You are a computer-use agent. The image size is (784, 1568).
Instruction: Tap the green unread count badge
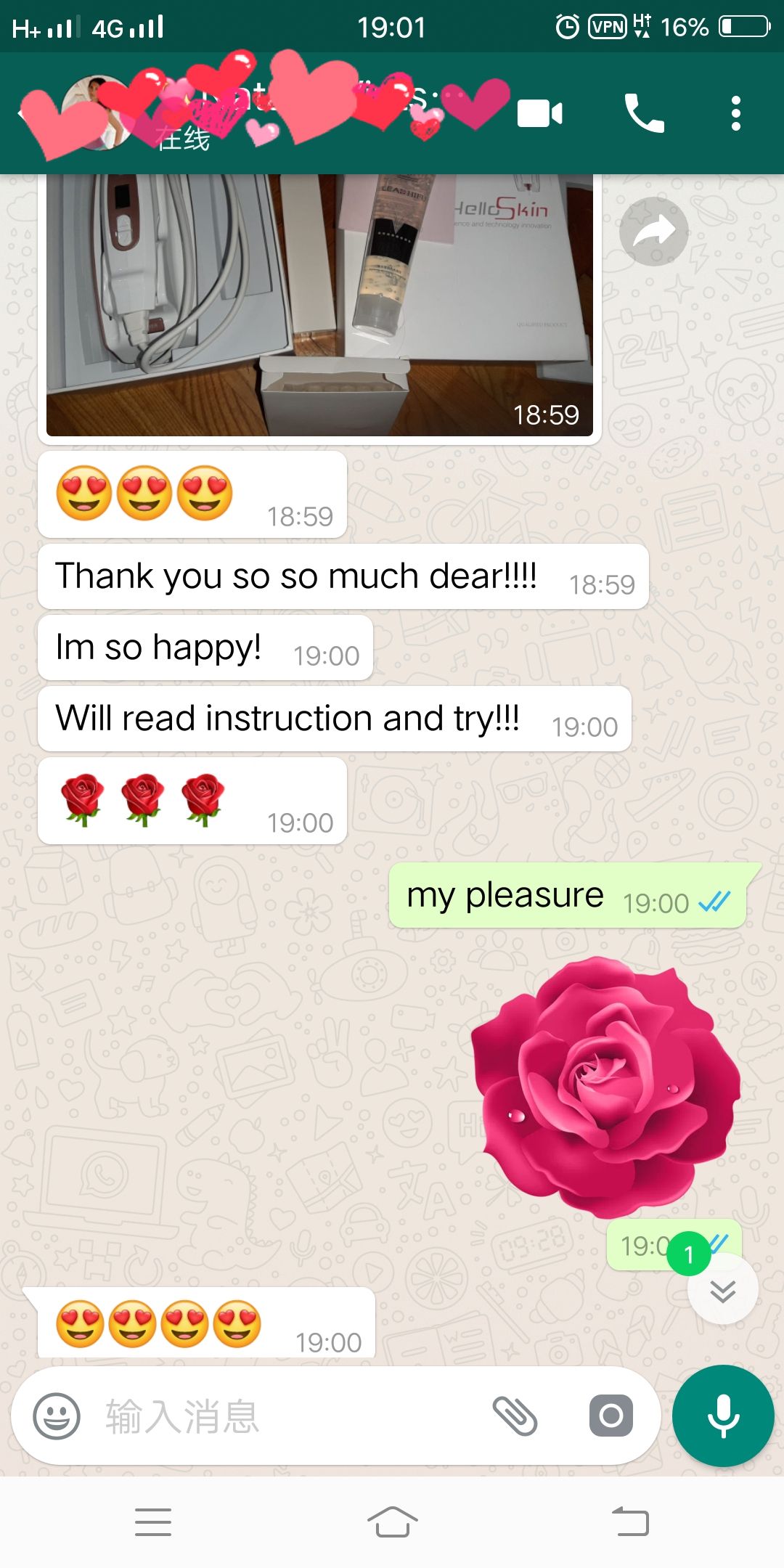(x=689, y=1254)
